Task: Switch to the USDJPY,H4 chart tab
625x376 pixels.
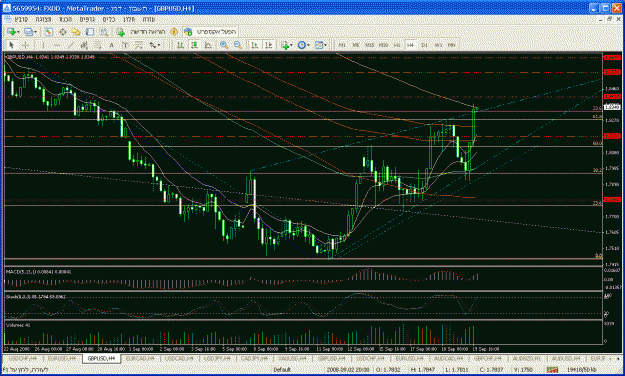Action: (216, 358)
